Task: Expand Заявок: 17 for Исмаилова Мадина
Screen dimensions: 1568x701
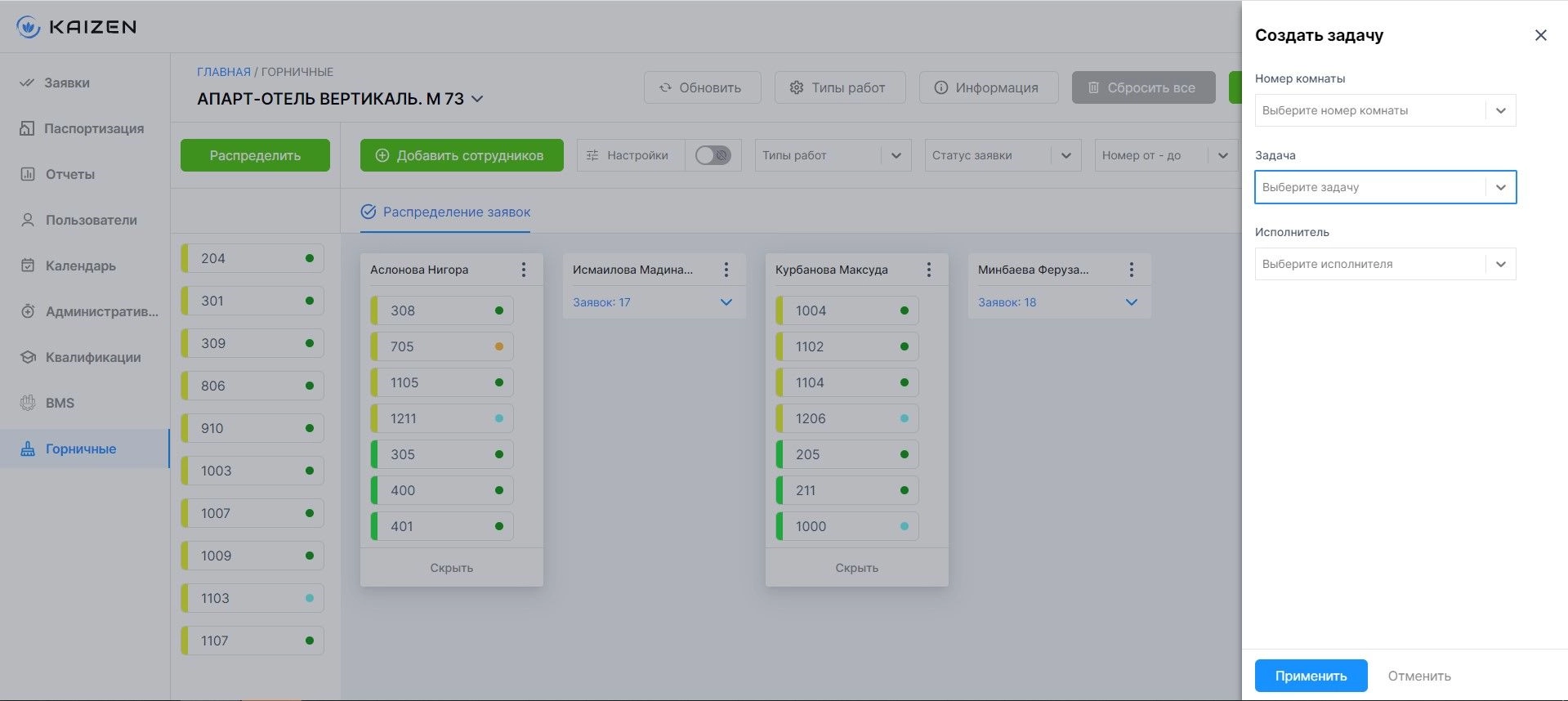Action: pos(726,302)
